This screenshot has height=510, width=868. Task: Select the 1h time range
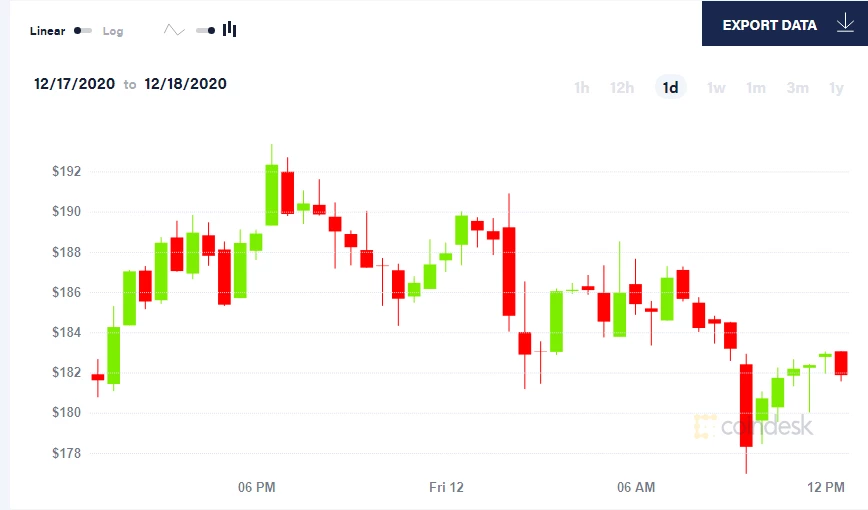click(581, 87)
